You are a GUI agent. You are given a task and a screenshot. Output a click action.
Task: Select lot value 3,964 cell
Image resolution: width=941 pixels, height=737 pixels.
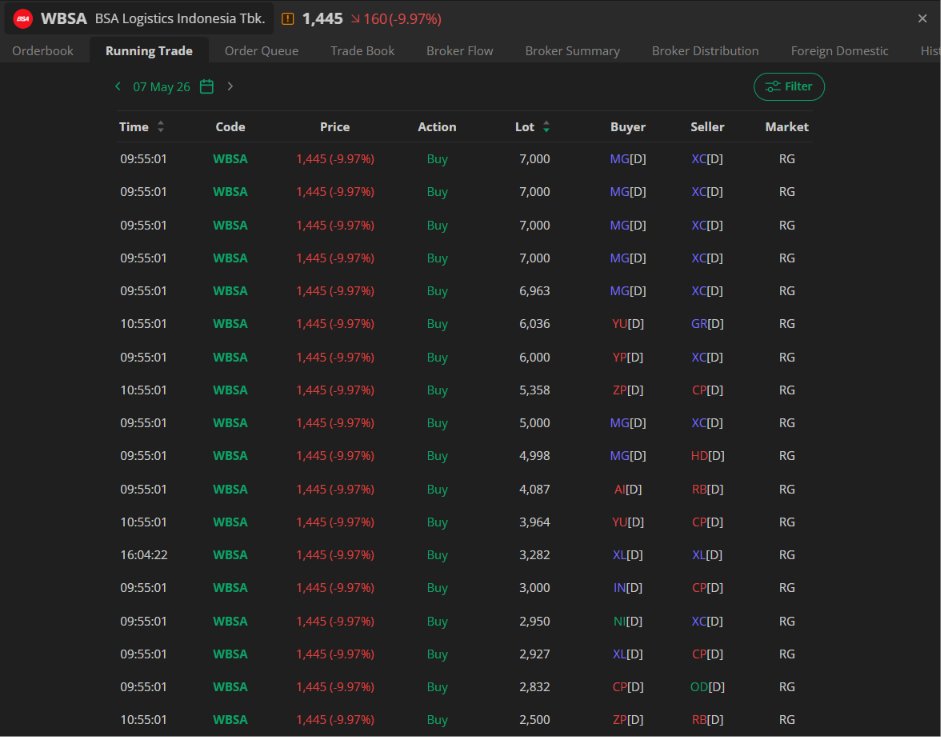tap(535, 522)
